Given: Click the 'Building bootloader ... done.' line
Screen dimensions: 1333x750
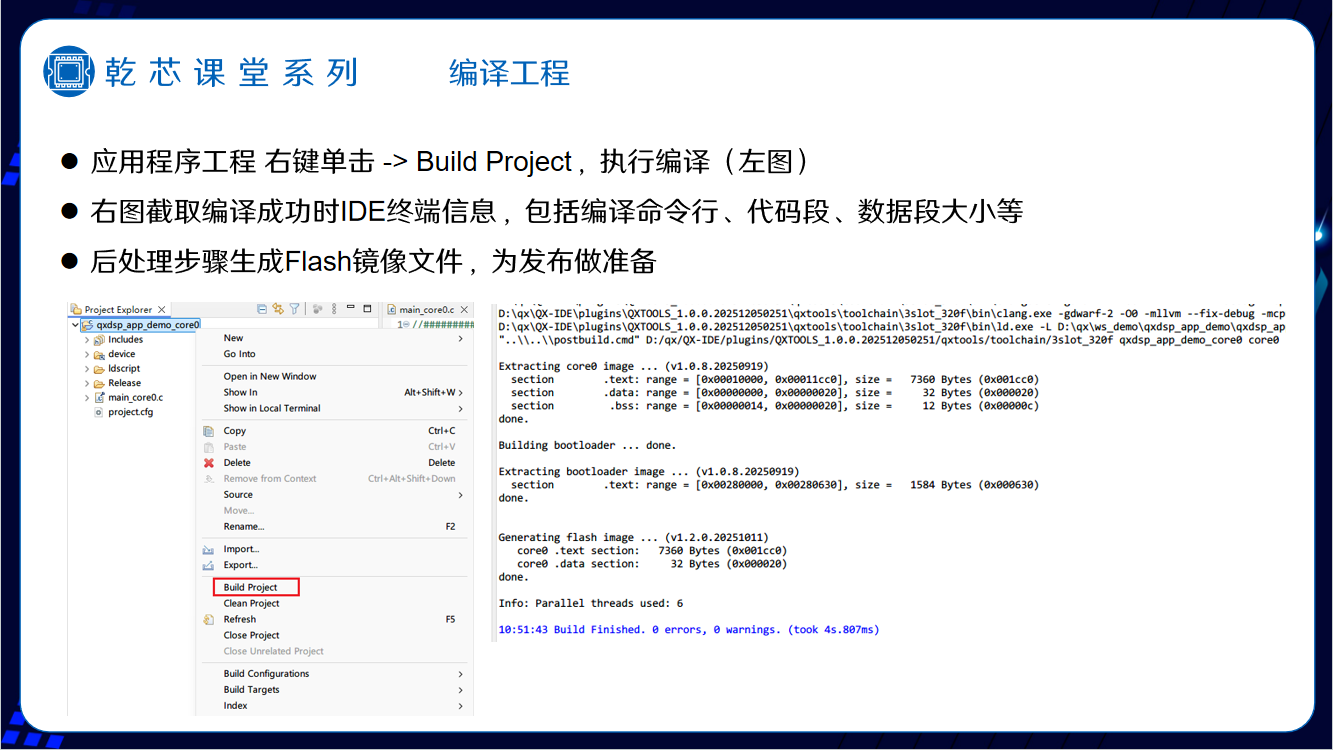Looking at the screenshot, I should pyautogui.click(x=587, y=445).
